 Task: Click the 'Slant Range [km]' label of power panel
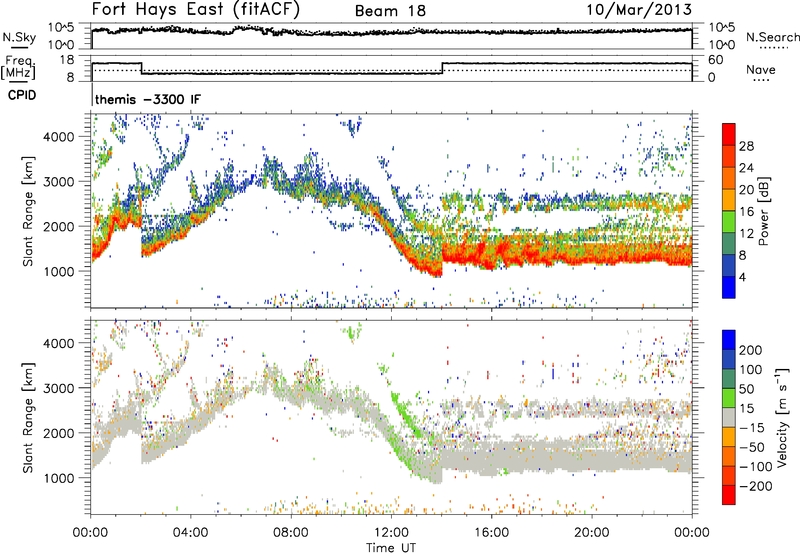click(28, 211)
